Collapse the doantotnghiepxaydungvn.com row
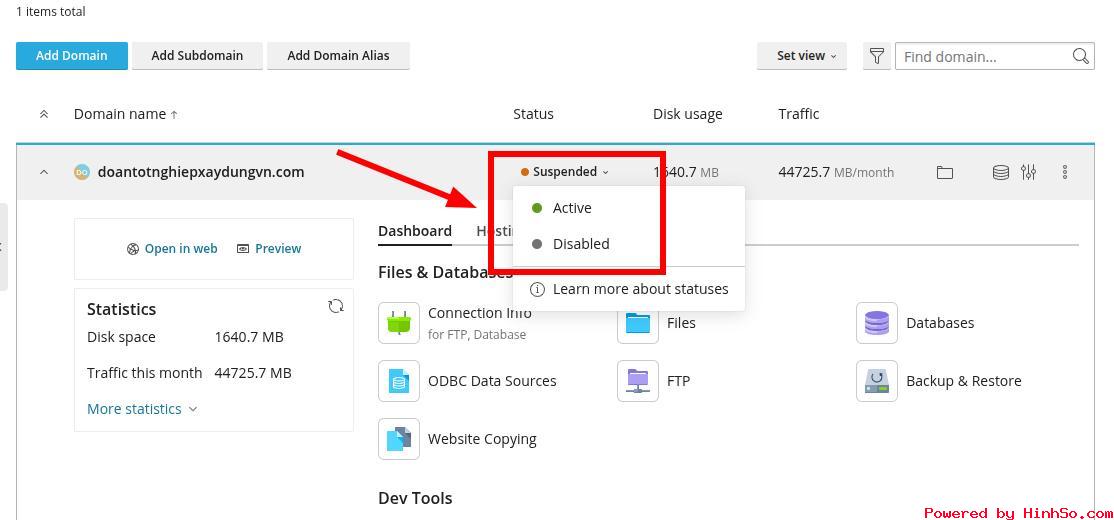 pos(44,172)
